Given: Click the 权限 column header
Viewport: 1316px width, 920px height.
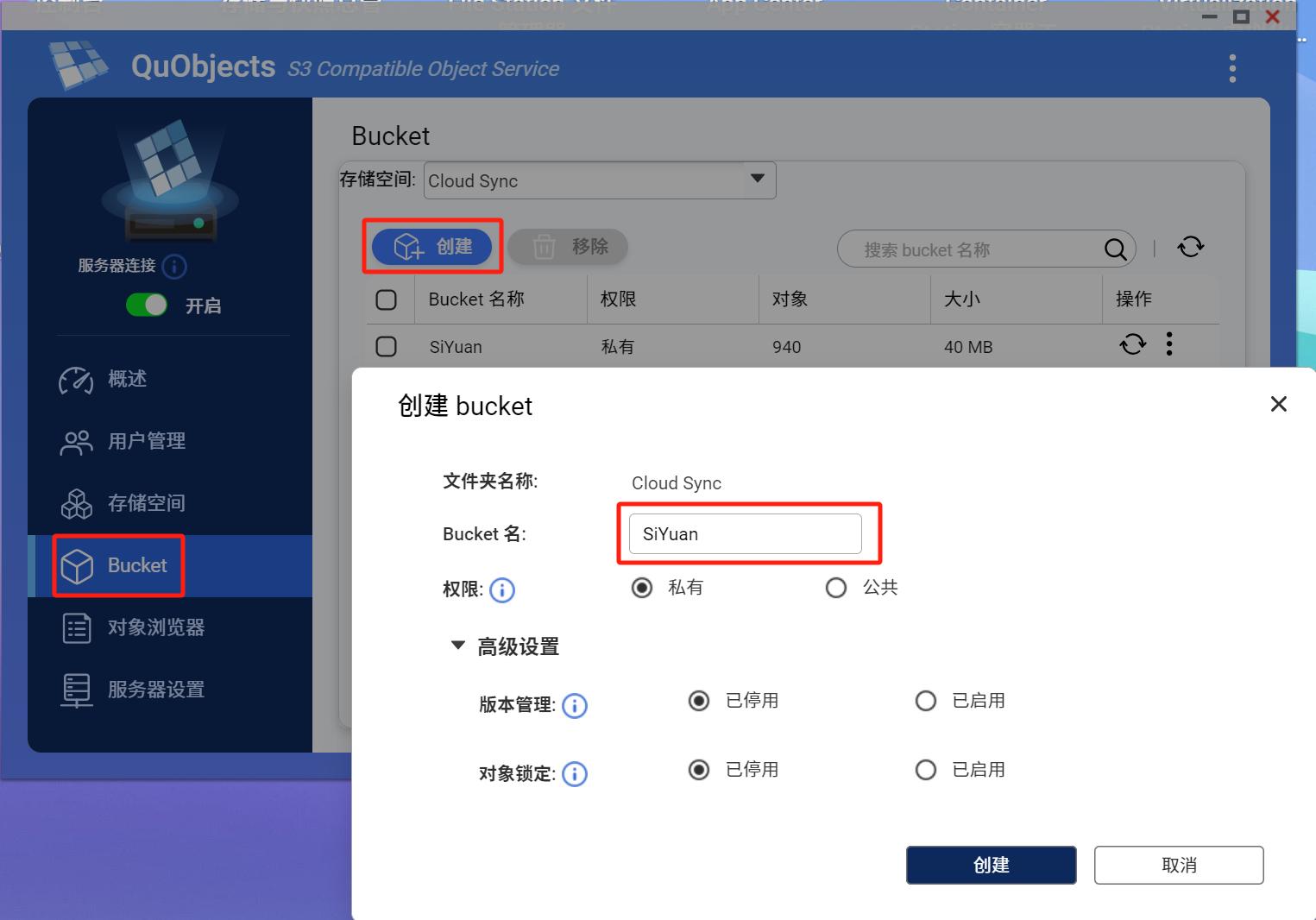Looking at the screenshot, I should coord(618,299).
